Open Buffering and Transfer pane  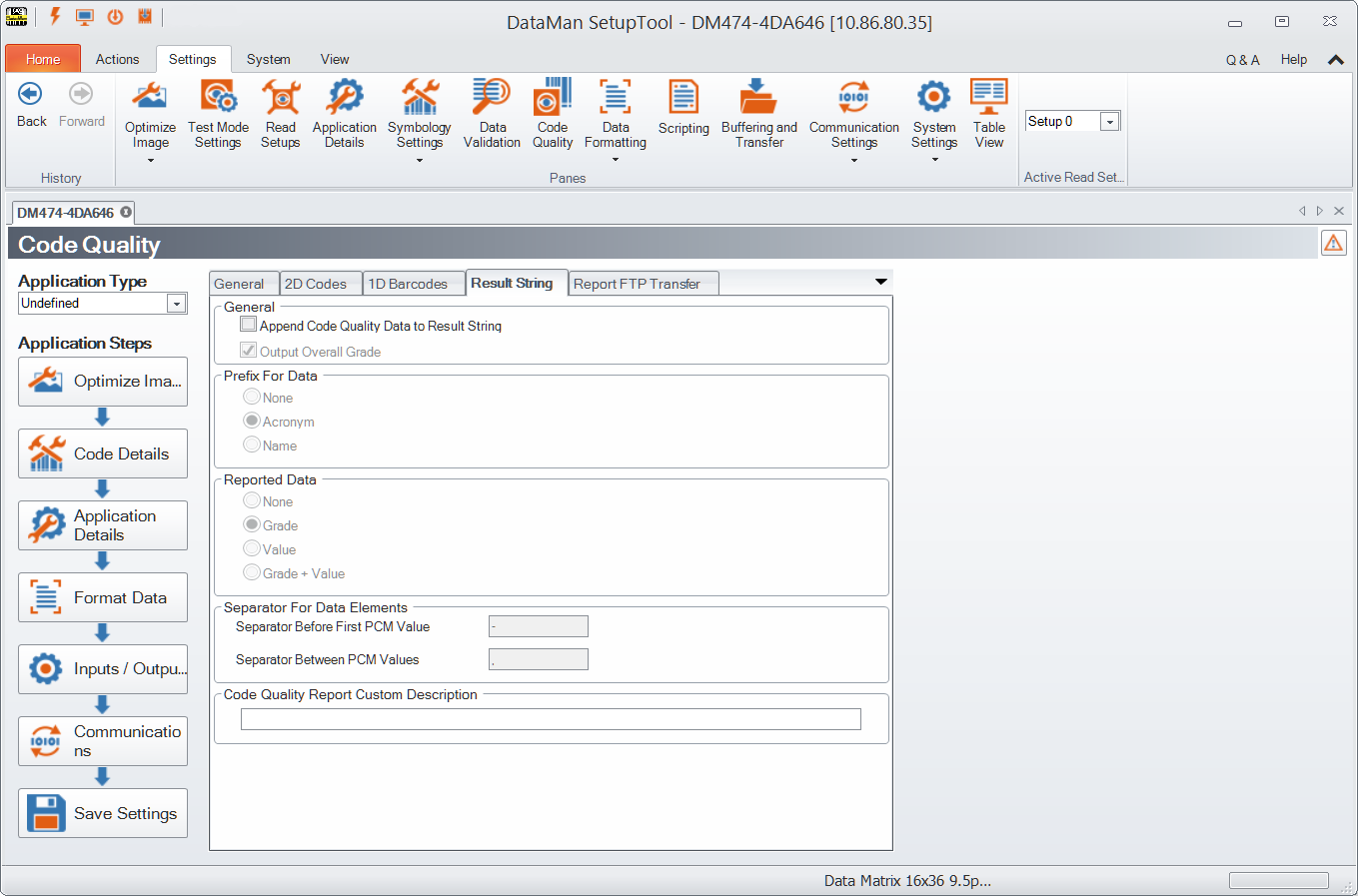pyautogui.click(x=759, y=115)
